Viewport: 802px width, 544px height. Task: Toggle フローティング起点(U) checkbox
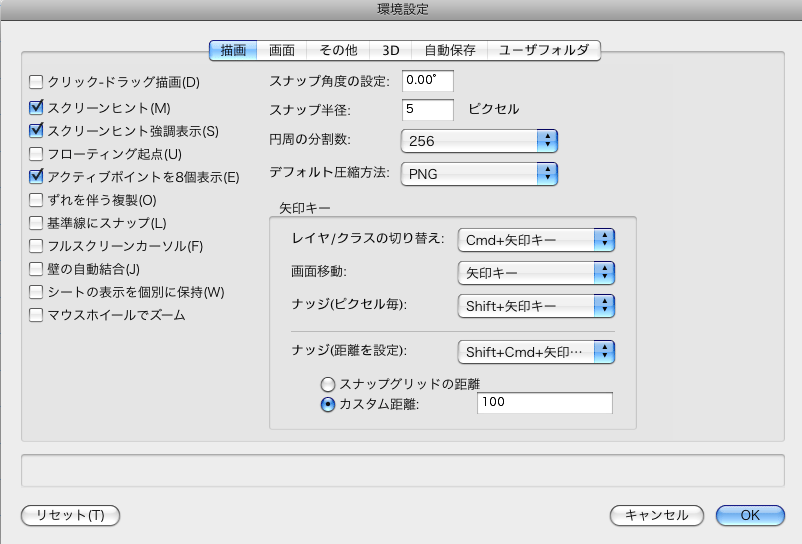37,154
